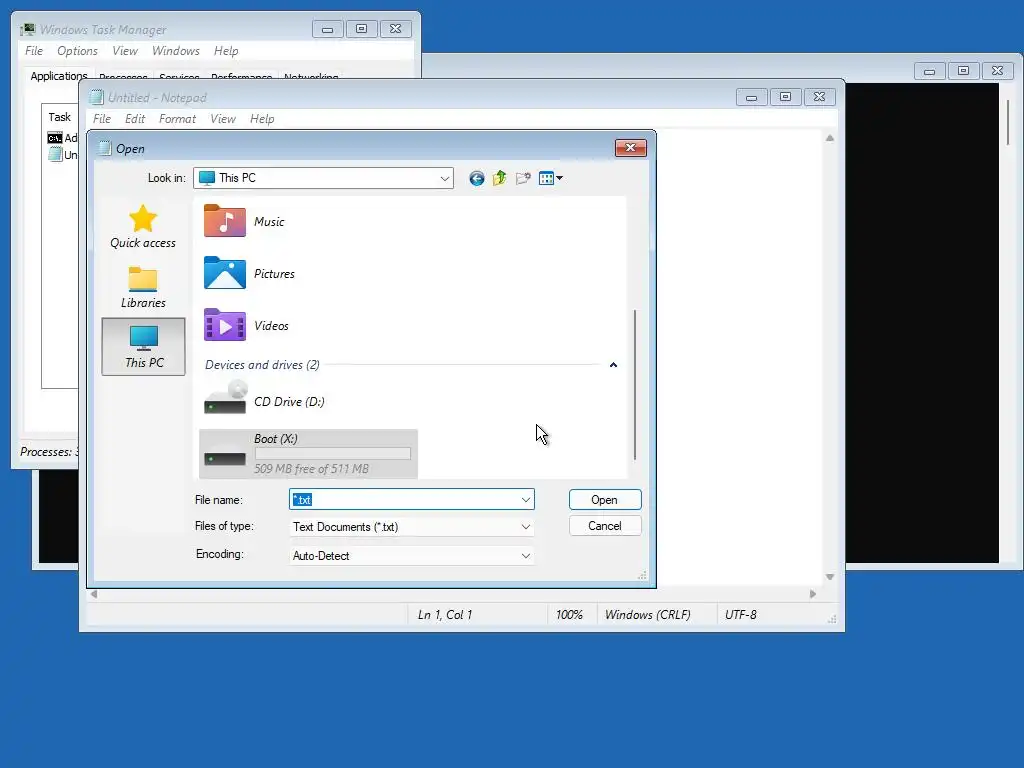Click Notepad horizontal scroll right arrow

812,594
